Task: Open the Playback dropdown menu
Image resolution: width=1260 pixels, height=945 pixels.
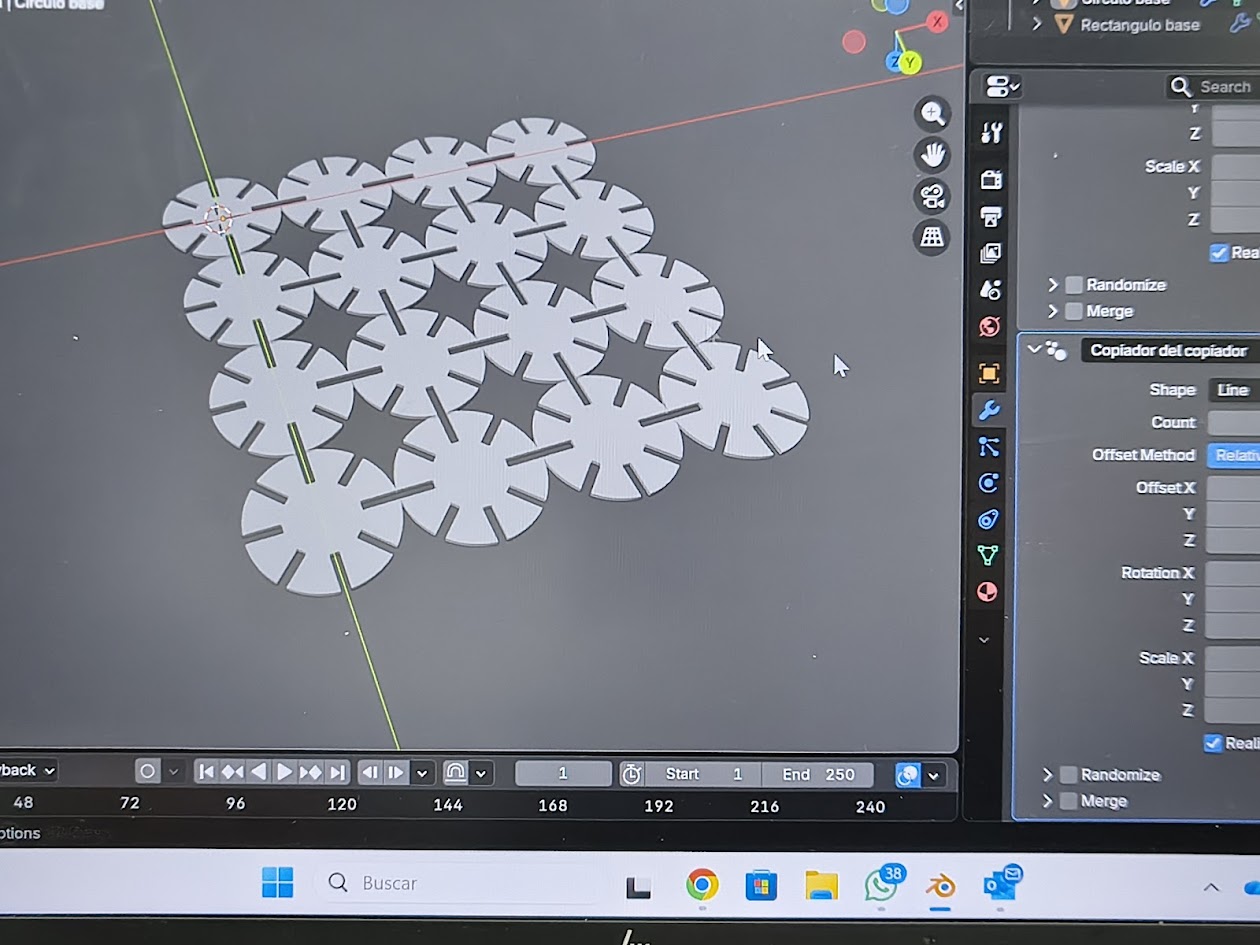Action: (27, 770)
